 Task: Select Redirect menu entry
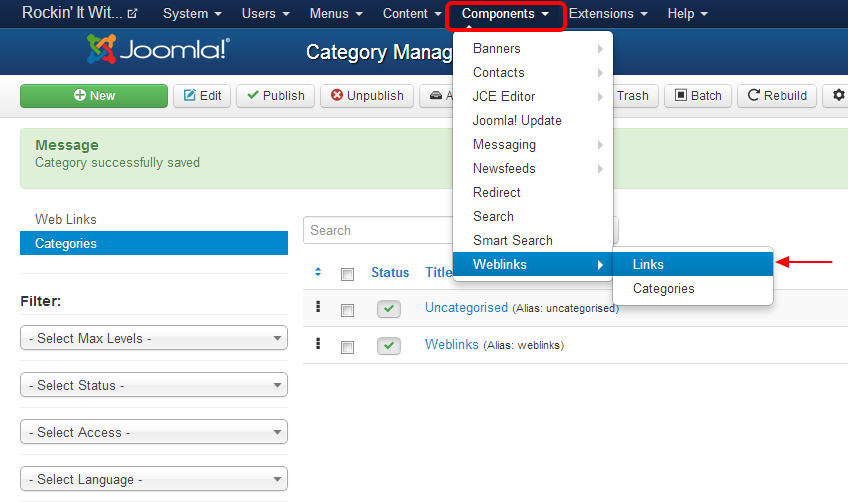[x=533, y=193]
